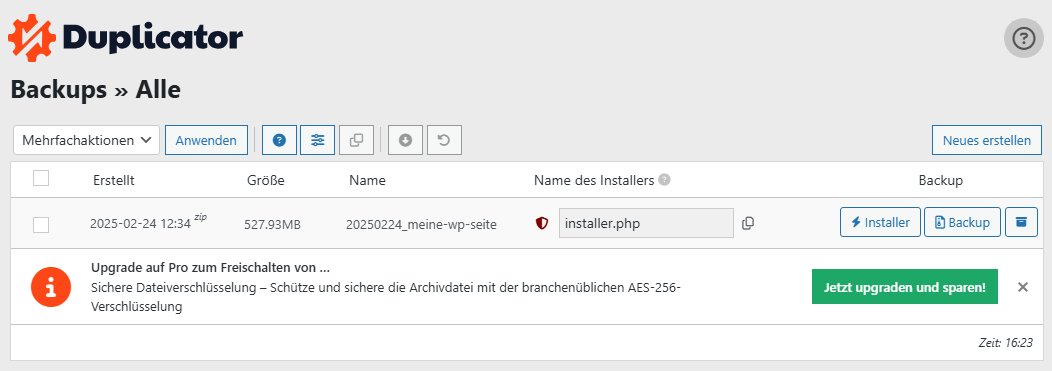Toggle the select-all checkbox in table header

pyautogui.click(x=41, y=178)
